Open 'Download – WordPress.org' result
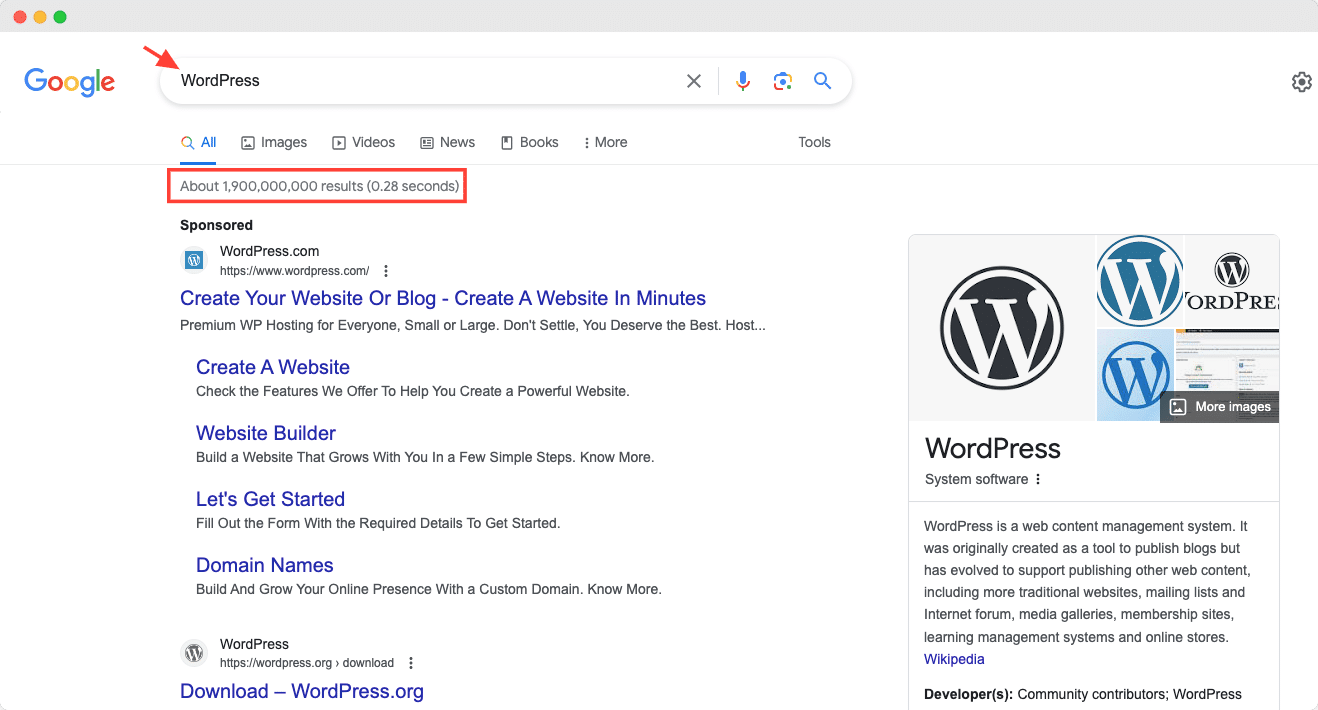 point(302,691)
